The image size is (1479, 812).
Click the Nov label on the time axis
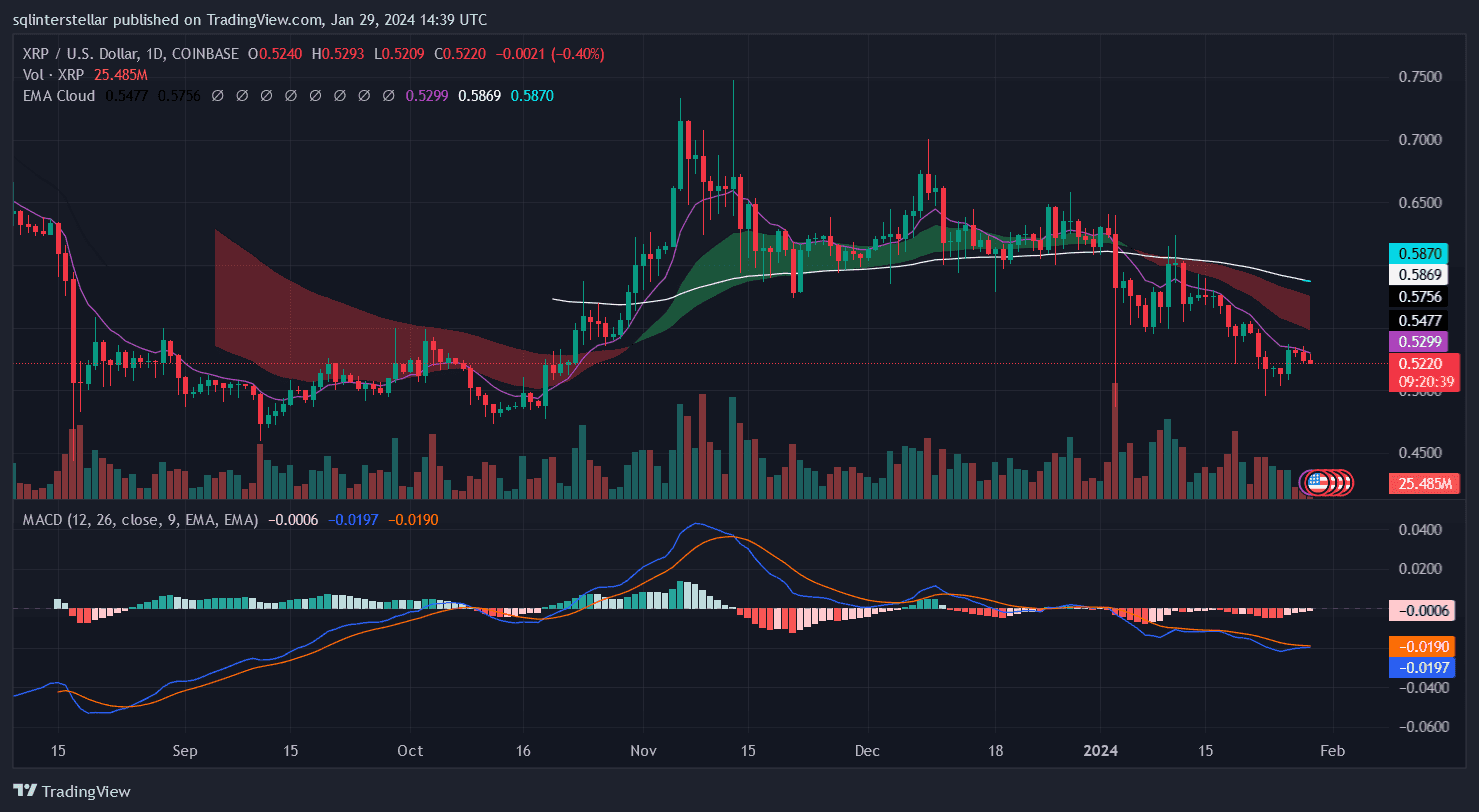642,750
